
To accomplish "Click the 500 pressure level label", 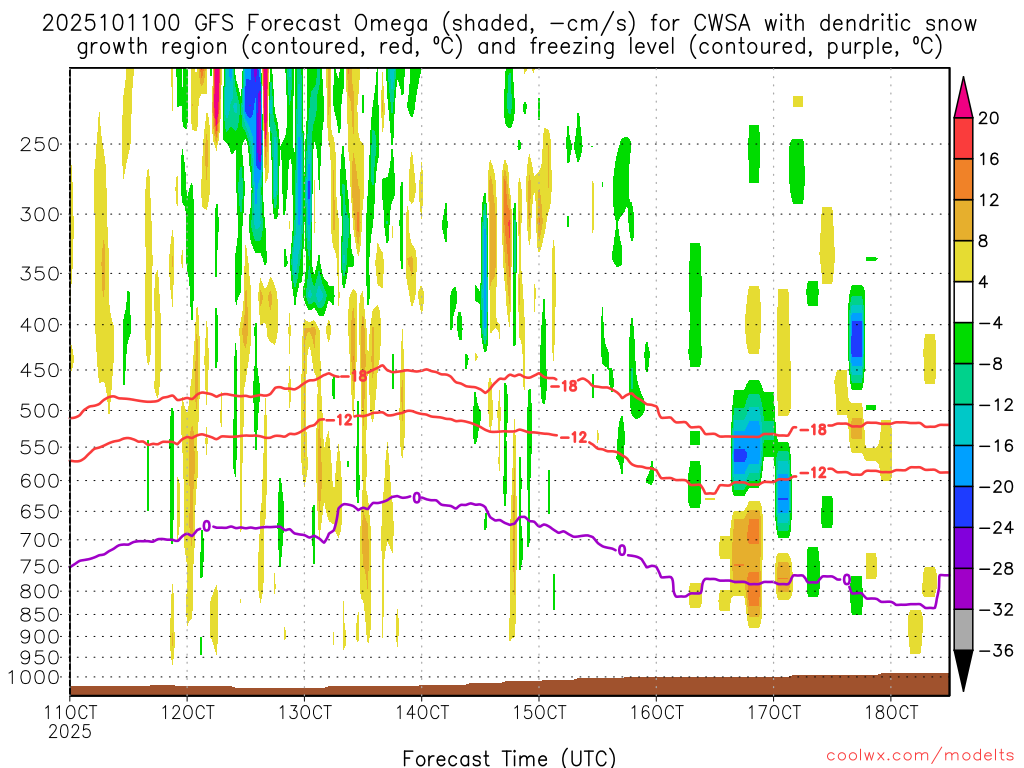I will click(x=40, y=411).
